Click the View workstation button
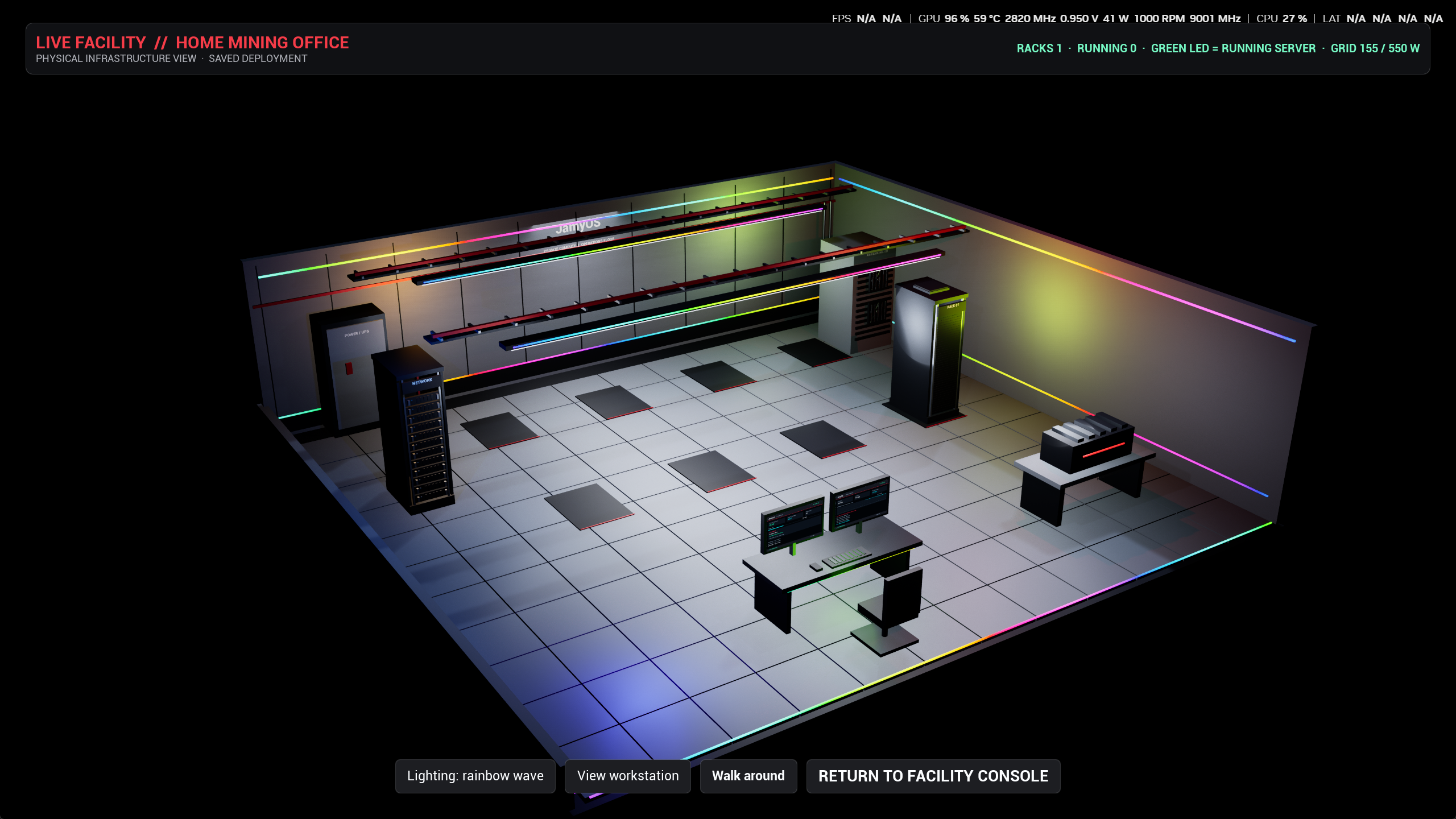The image size is (1456, 819). [627, 776]
